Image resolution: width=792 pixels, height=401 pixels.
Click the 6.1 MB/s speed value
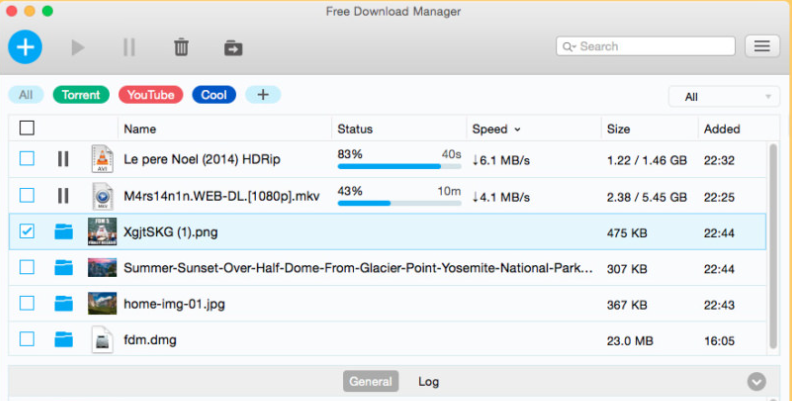point(501,160)
